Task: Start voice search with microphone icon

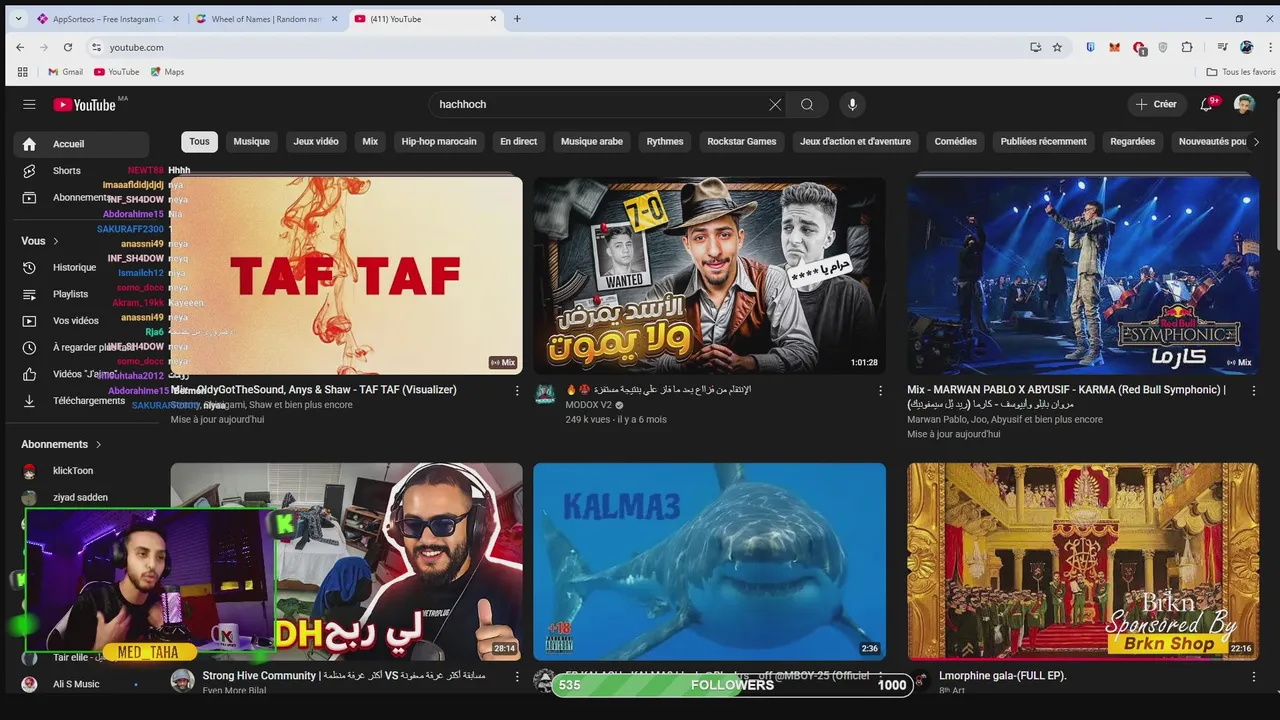Action: pos(852,104)
